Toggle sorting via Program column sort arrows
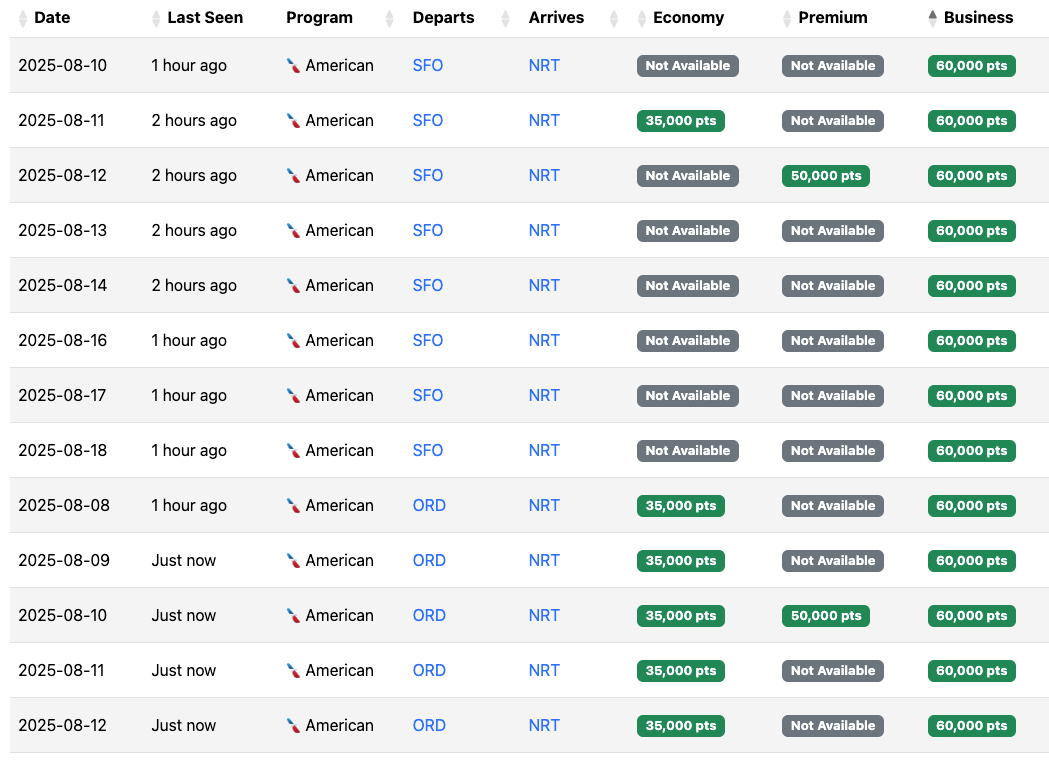The image size is (1049, 761). [x=389, y=19]
